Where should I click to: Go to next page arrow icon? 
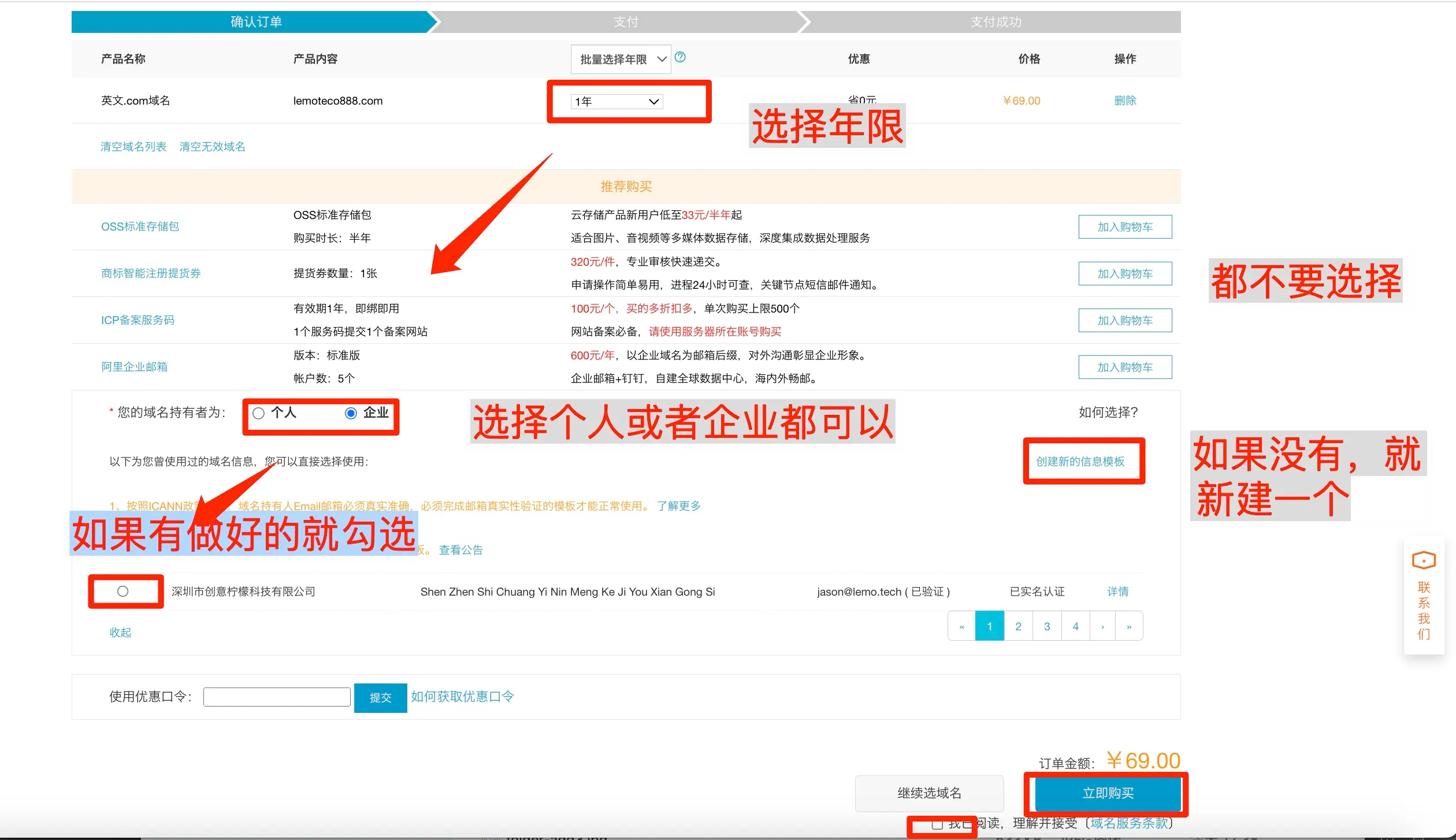pos(1102,626)
